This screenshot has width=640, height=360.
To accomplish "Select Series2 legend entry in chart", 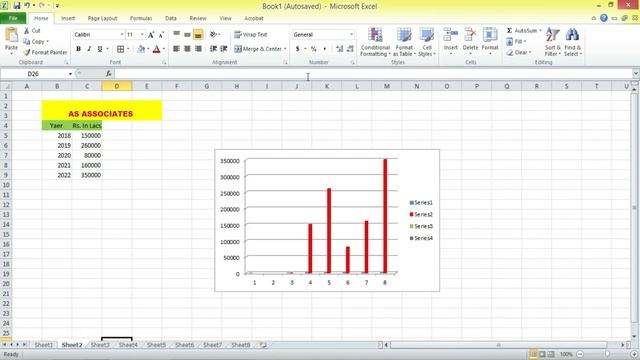I will pos(421,214).
